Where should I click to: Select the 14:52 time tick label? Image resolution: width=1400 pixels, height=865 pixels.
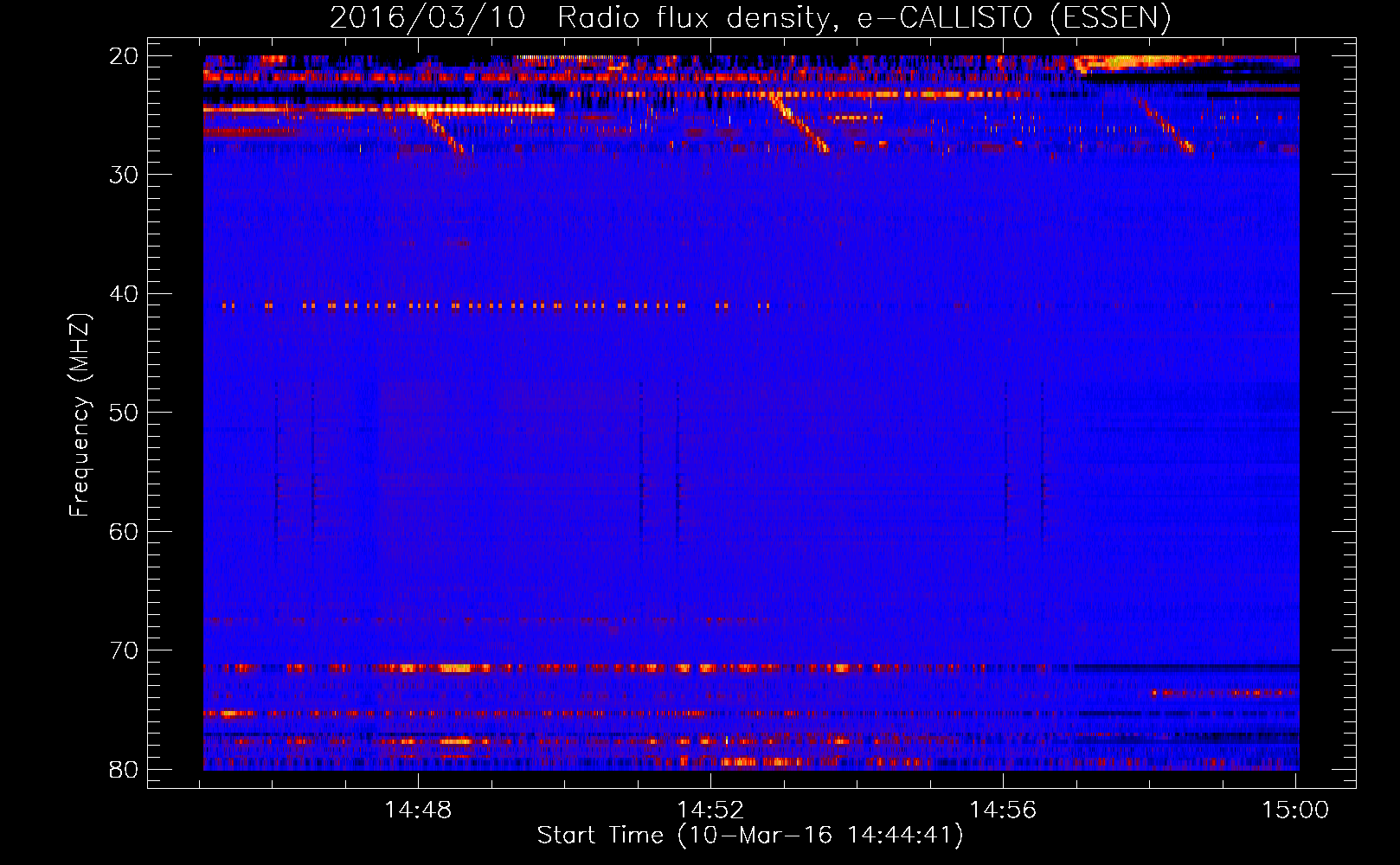pyautogui.click(x=710, y=811)
